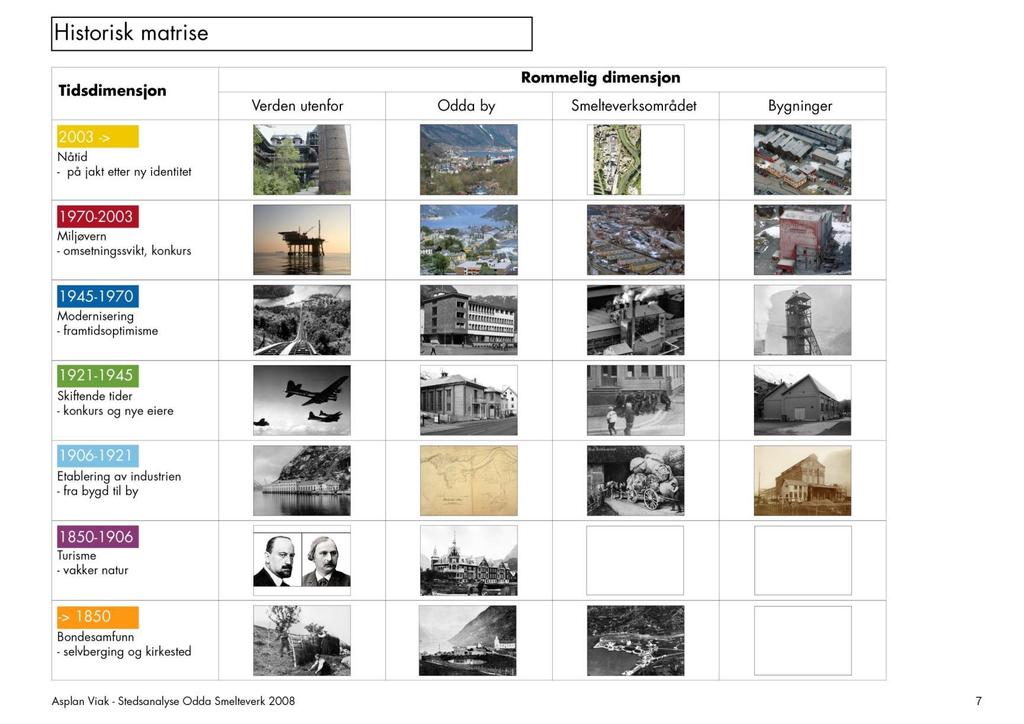Select the text 'på jakt etter ny identitet'

click(129, 172)
